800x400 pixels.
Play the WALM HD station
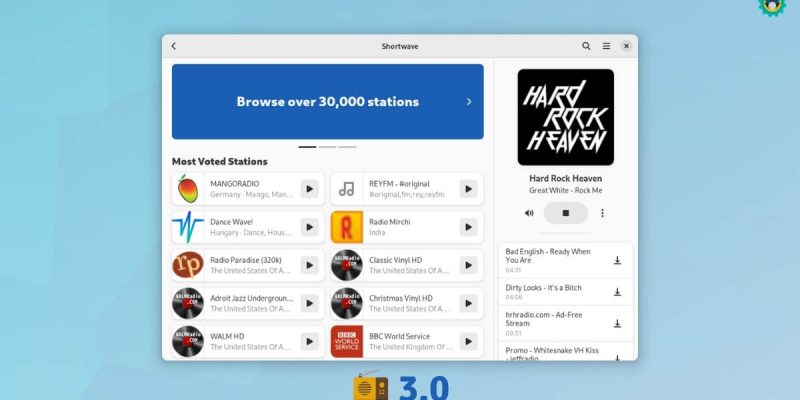[309, 341]
